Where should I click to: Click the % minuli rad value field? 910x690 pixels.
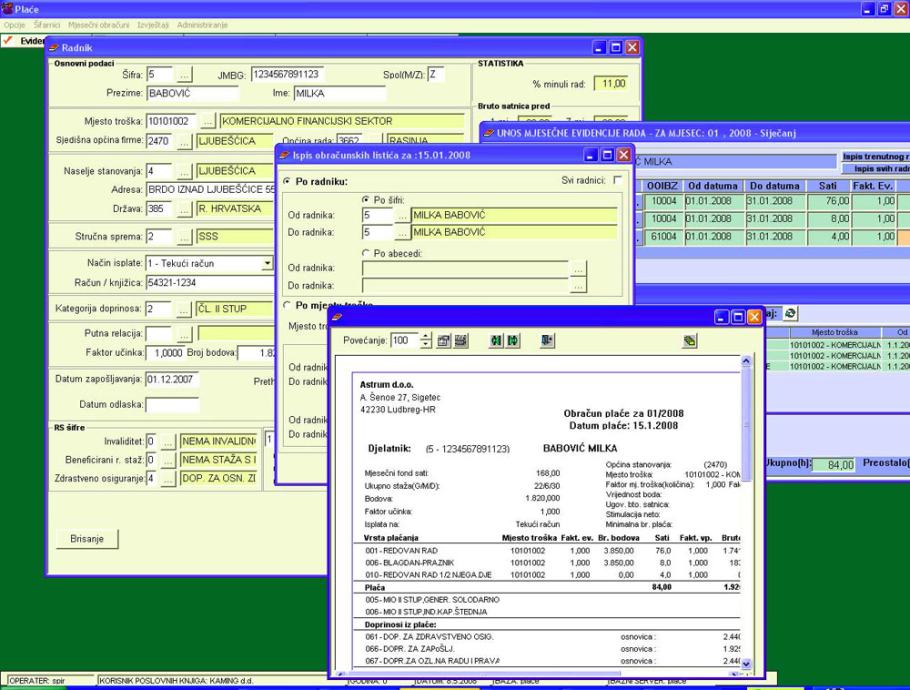[x=611, y=84]
